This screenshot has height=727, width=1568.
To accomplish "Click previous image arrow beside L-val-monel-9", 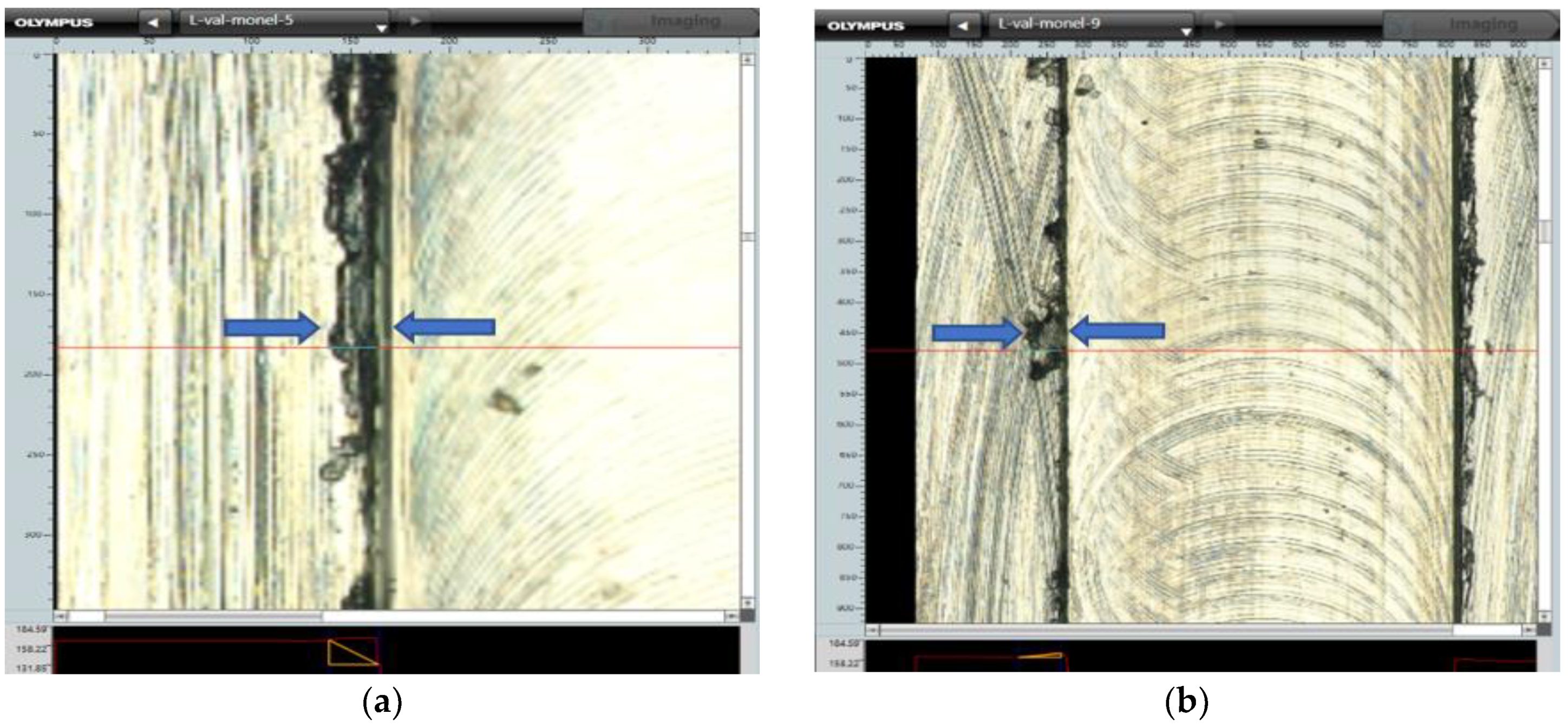I will click(963, 25).
